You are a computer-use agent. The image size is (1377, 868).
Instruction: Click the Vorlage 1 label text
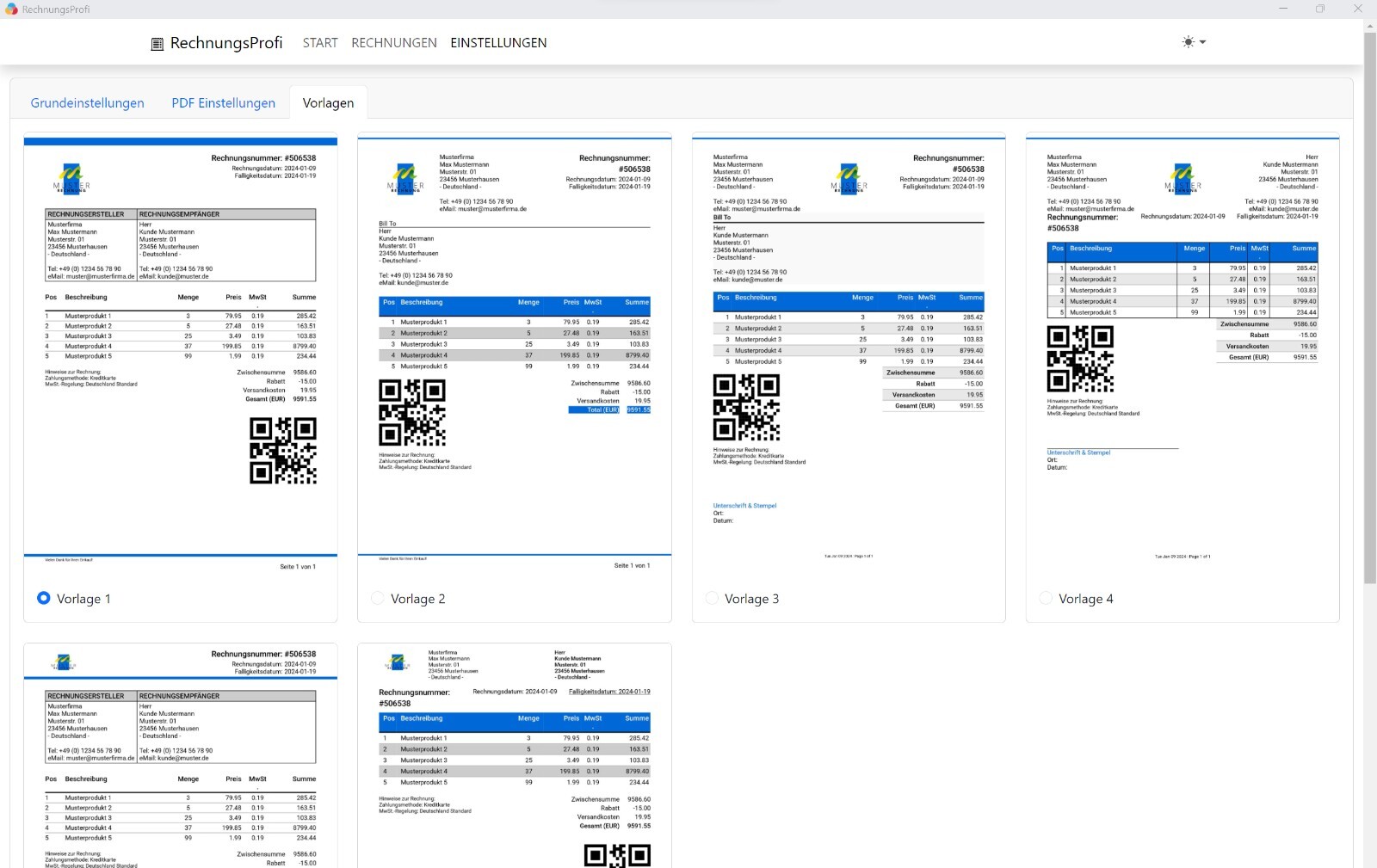click(83, 599)
